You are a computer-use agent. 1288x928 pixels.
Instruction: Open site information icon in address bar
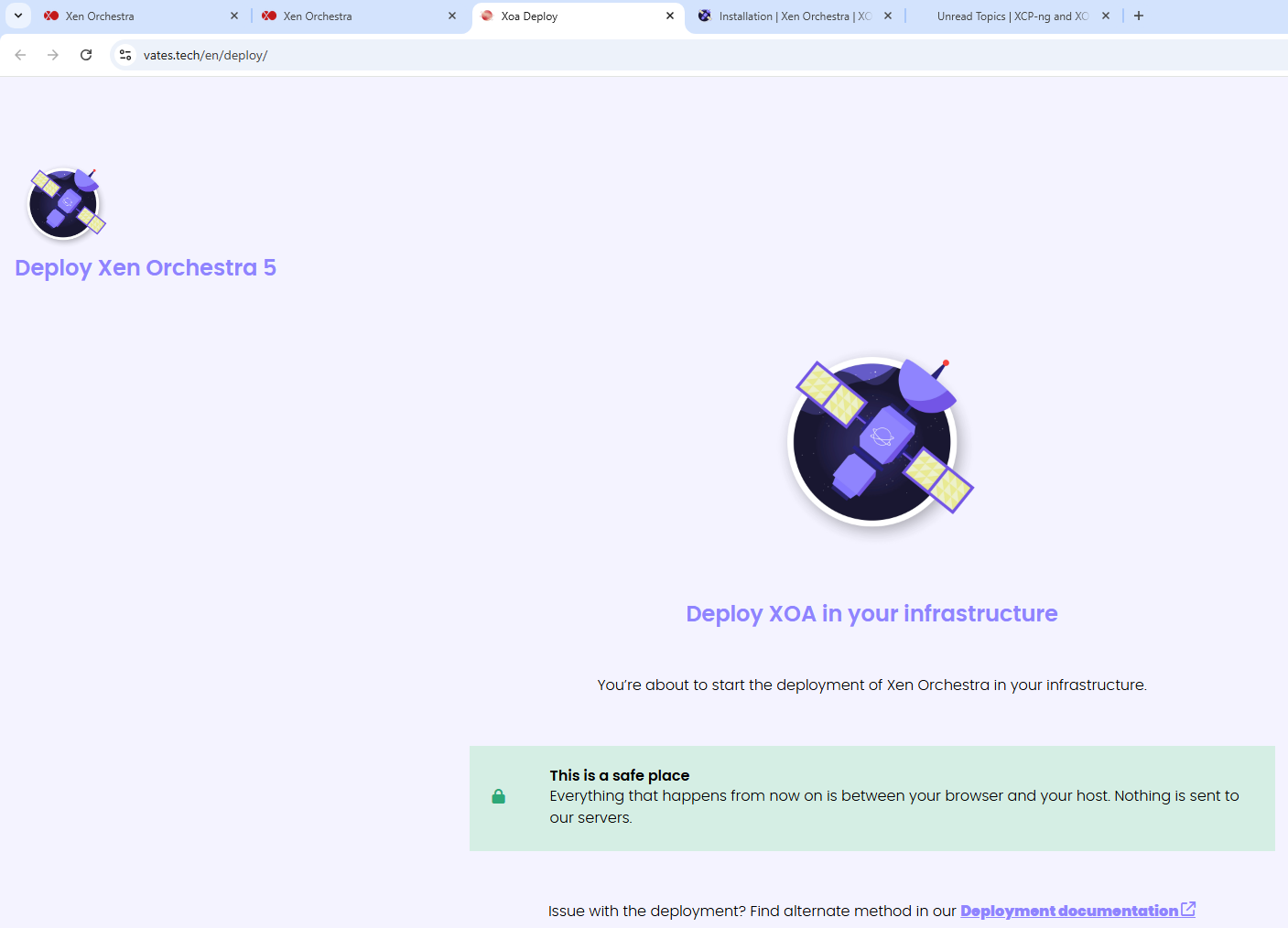click(126, 55)
